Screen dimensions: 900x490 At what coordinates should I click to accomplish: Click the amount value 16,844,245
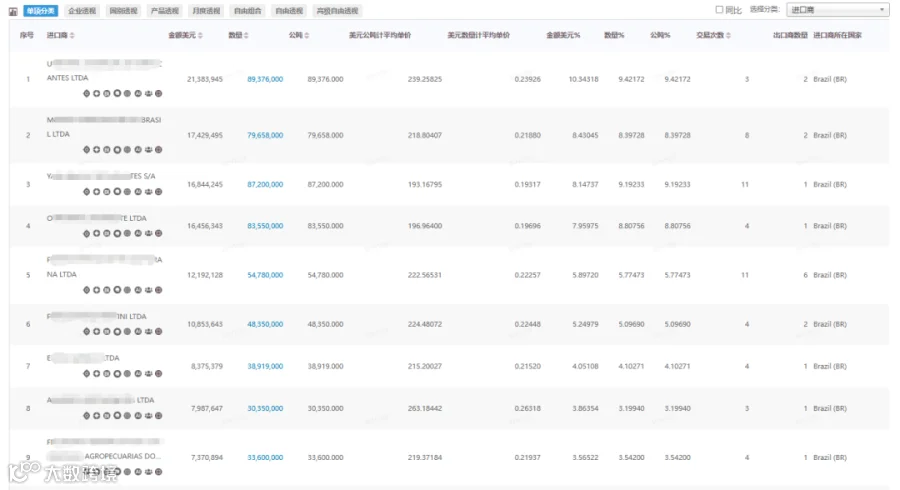[205, 184]
